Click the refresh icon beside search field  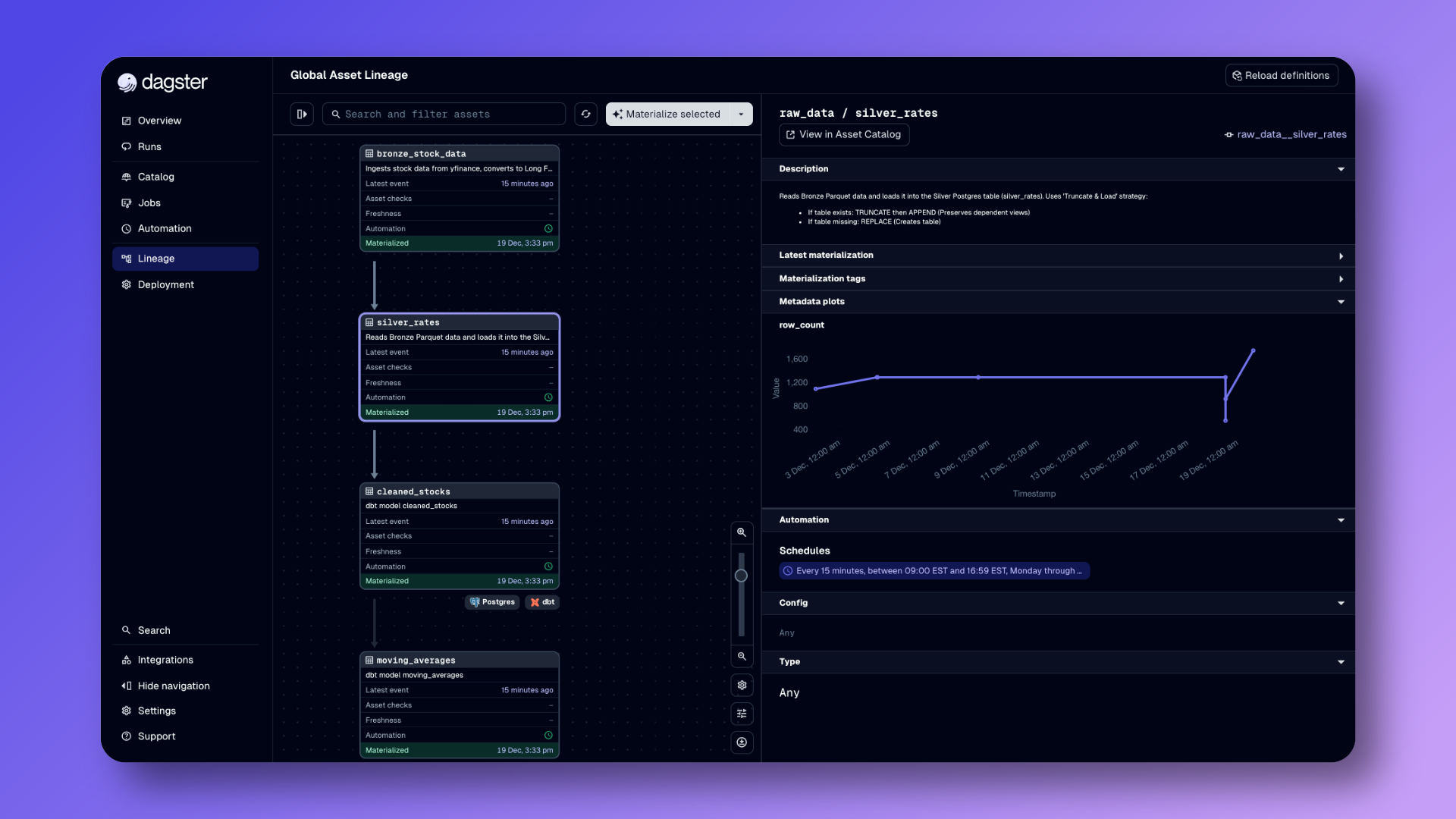(585, 115)
